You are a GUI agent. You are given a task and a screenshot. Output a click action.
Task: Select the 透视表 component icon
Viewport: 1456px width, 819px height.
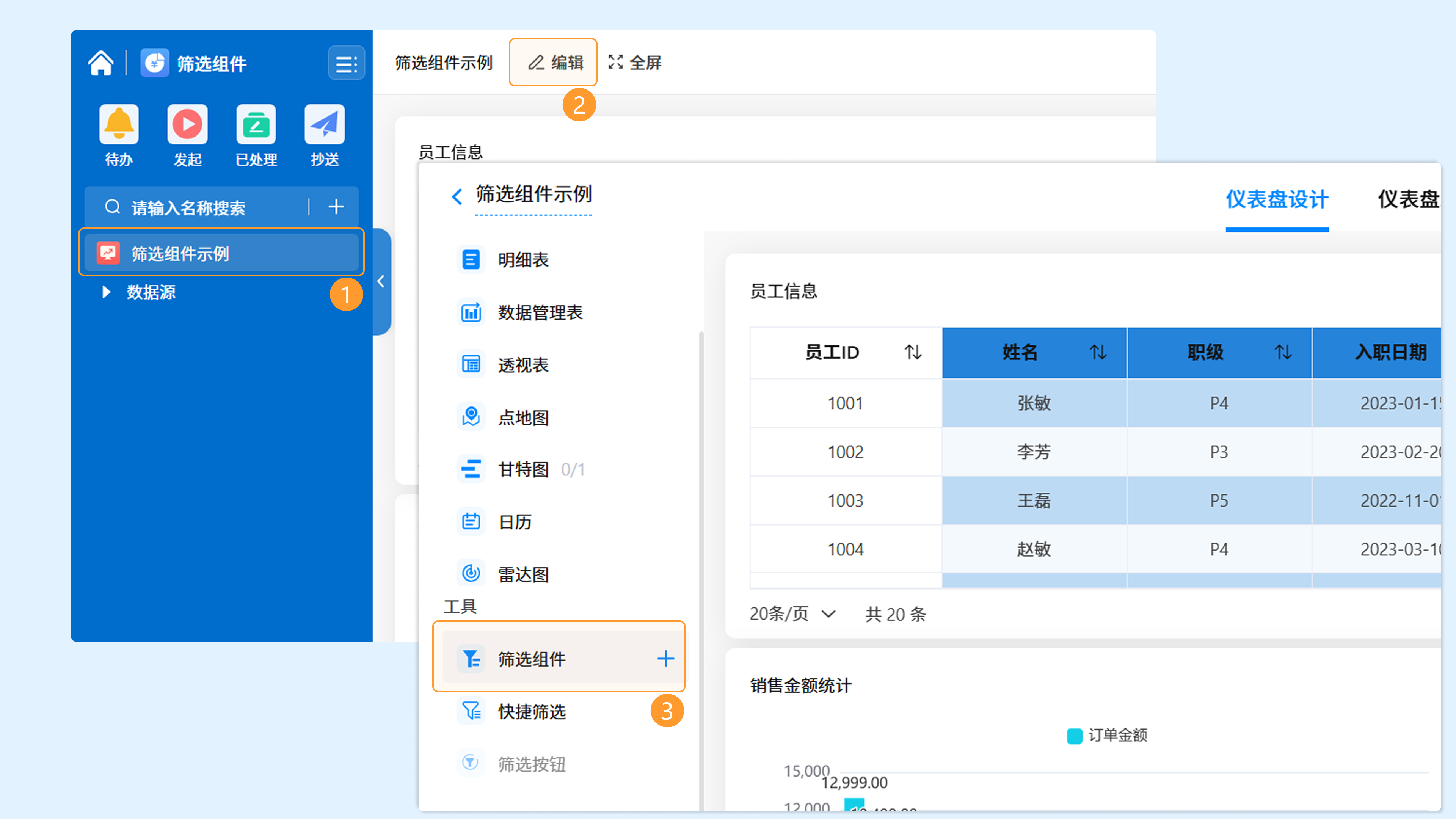(x=471, y=364)
